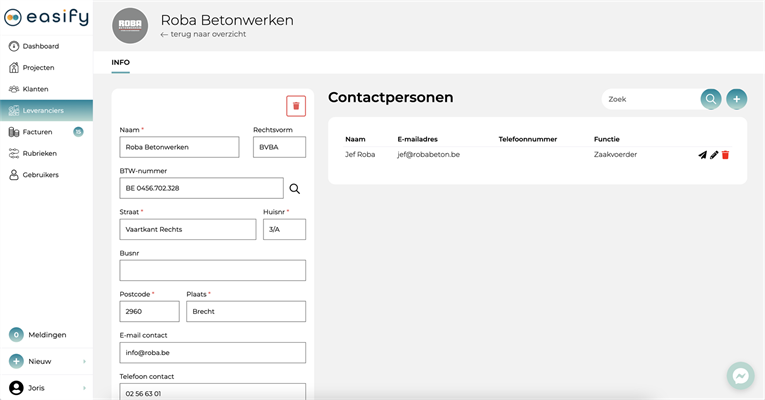Select the INFO tab
The width and height of the screenshot is (765, 400).
[x=120, y=62]
